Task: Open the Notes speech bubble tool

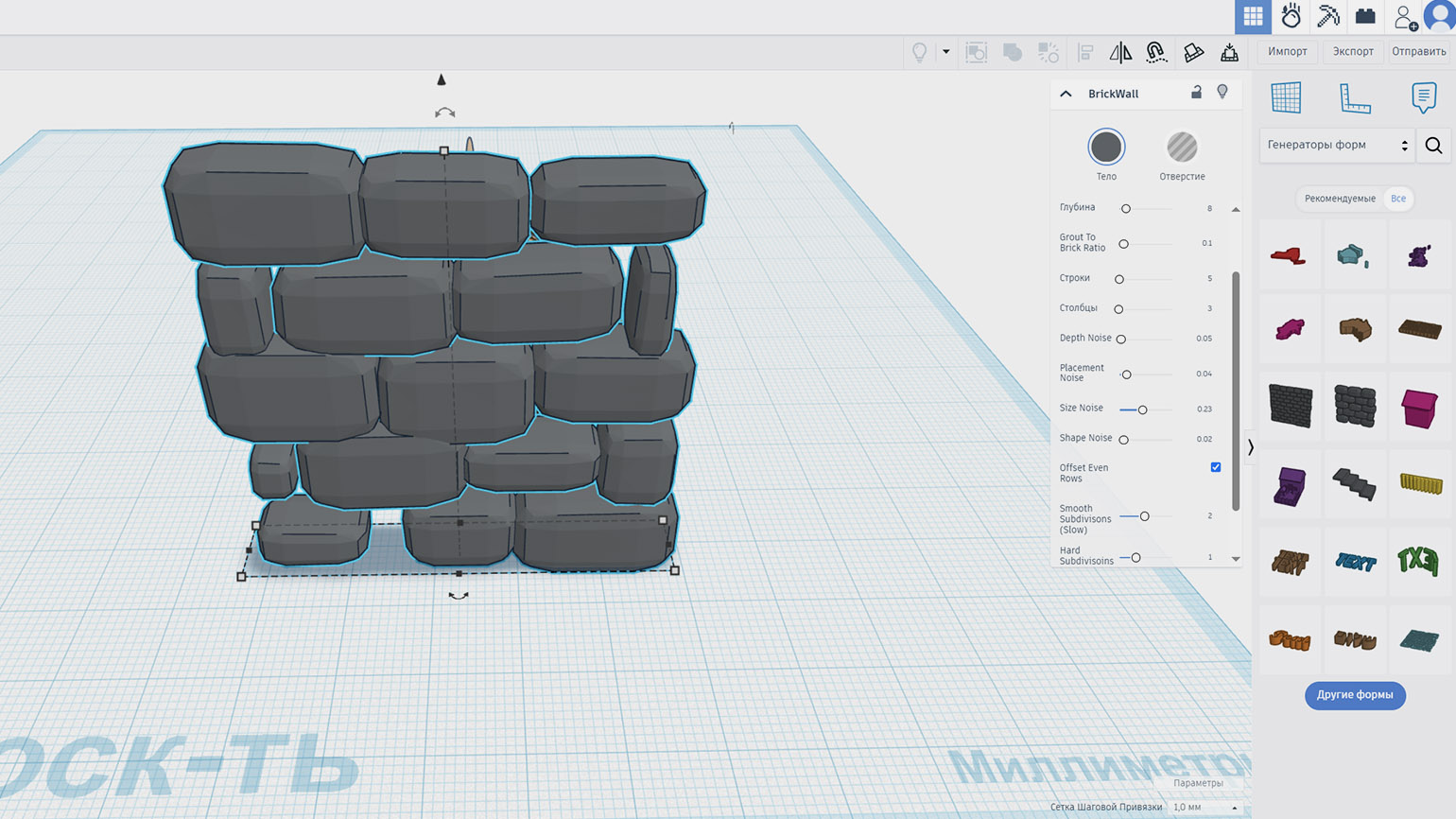Action: 1423,97
